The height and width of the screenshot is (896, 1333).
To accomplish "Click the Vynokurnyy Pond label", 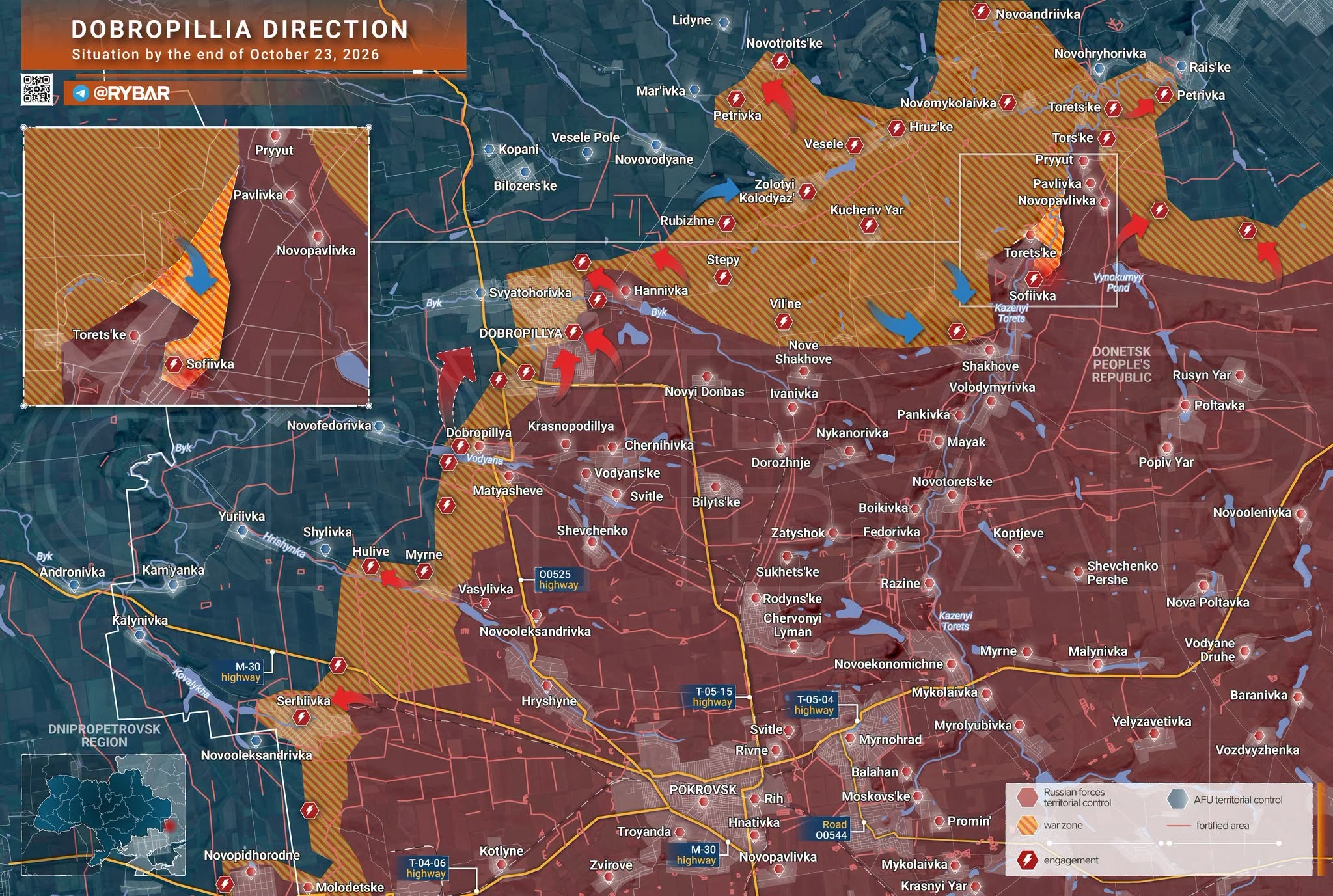I will (x=1118, y=282).
